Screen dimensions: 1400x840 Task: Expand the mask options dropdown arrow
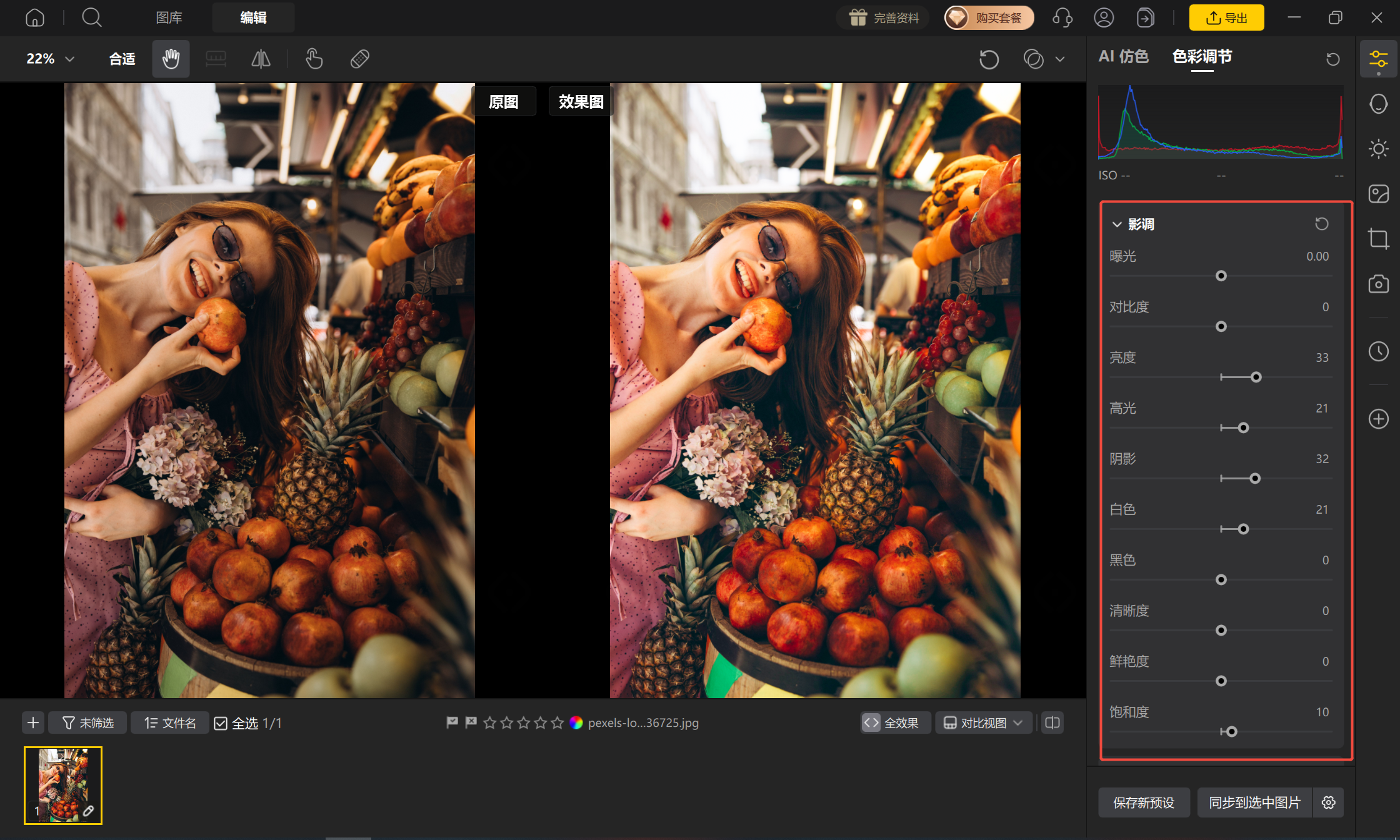click(1060, 59)
